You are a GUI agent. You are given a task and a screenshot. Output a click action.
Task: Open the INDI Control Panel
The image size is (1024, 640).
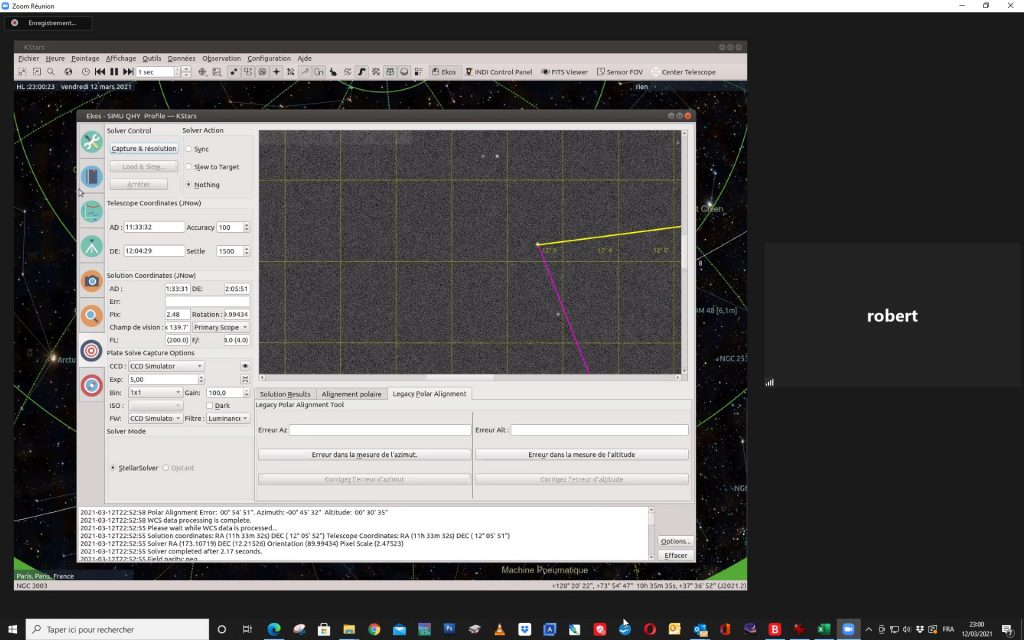(x=498, y=72)
